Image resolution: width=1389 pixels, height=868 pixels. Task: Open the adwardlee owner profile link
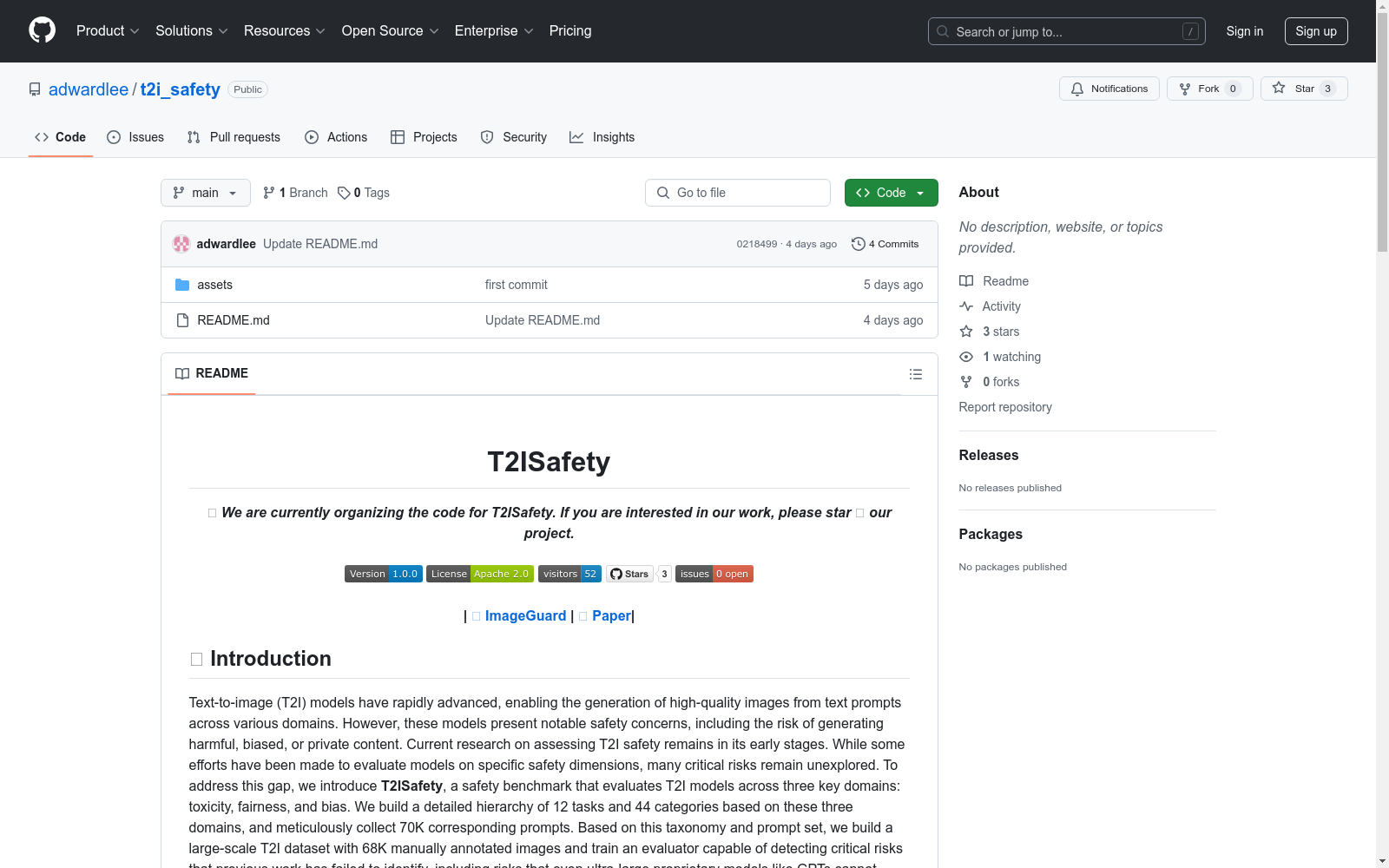(89, 89)
